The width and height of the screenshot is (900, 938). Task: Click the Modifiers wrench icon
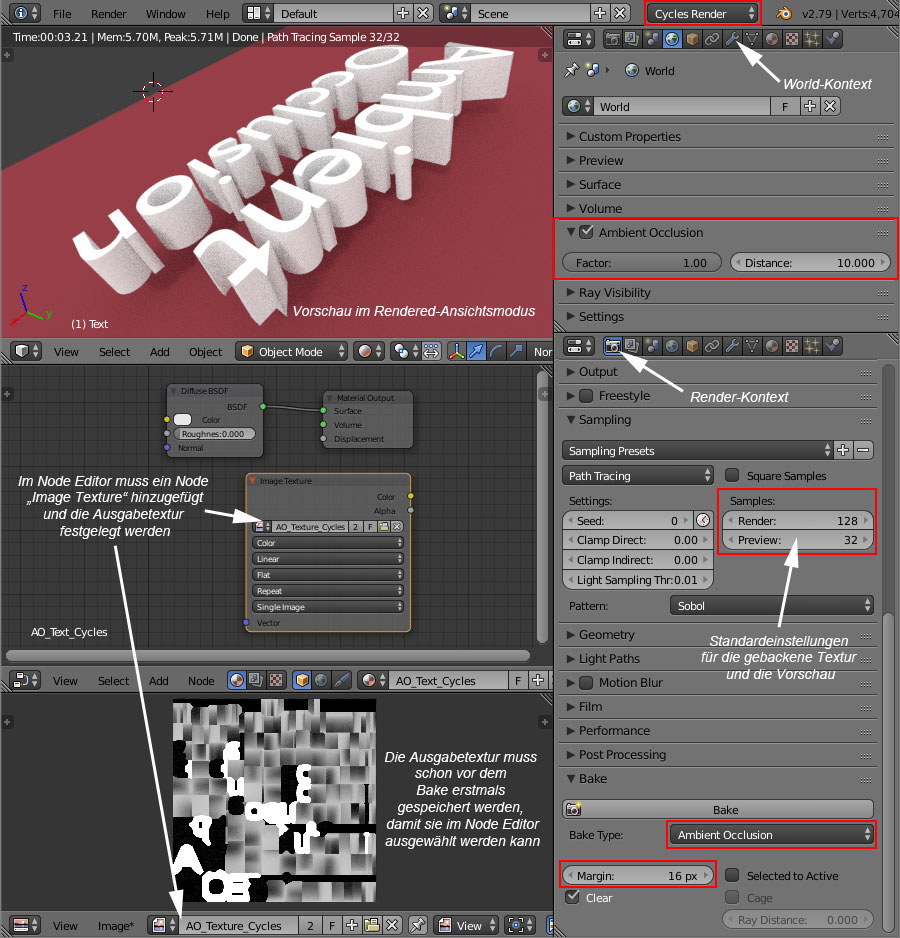(x=732, y=39)
